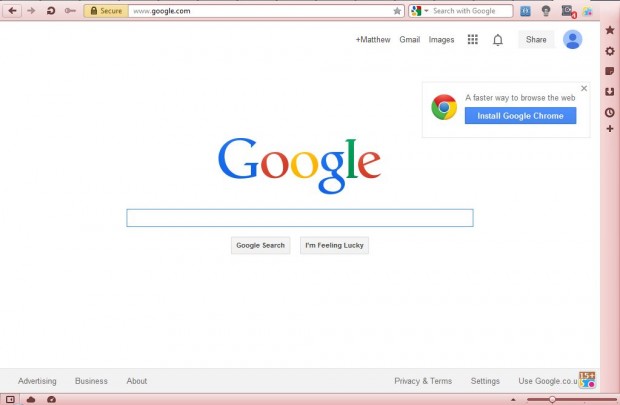
Task: Click the light bulb extension icon
Action: point(546,11)
